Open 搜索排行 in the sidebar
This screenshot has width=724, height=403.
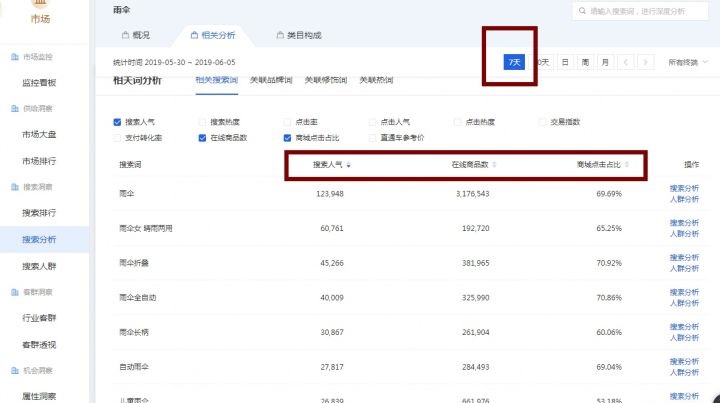click(x=39, y=213)
